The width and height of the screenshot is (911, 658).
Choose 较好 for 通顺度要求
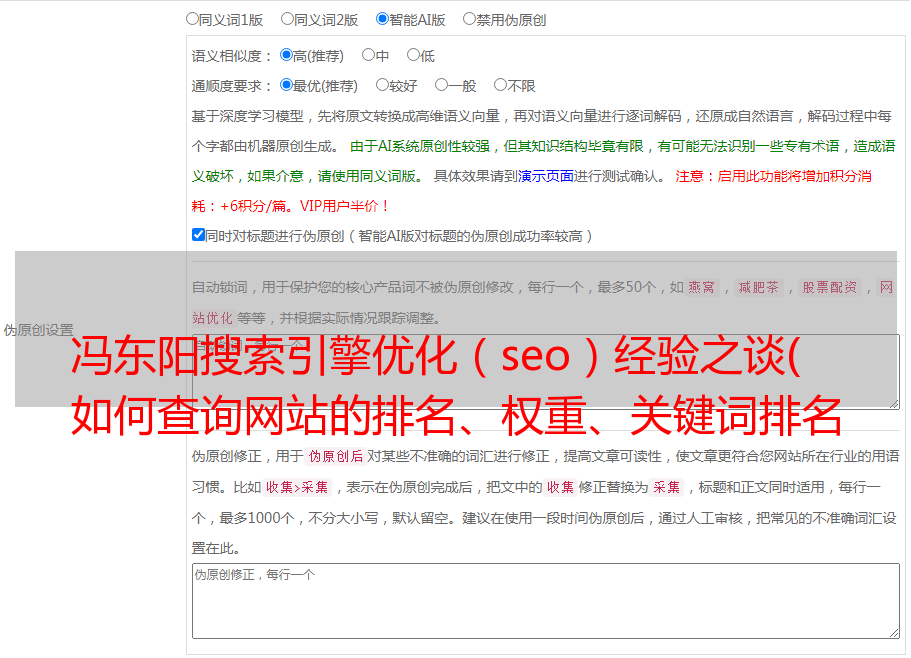click(x=382, y=85)
